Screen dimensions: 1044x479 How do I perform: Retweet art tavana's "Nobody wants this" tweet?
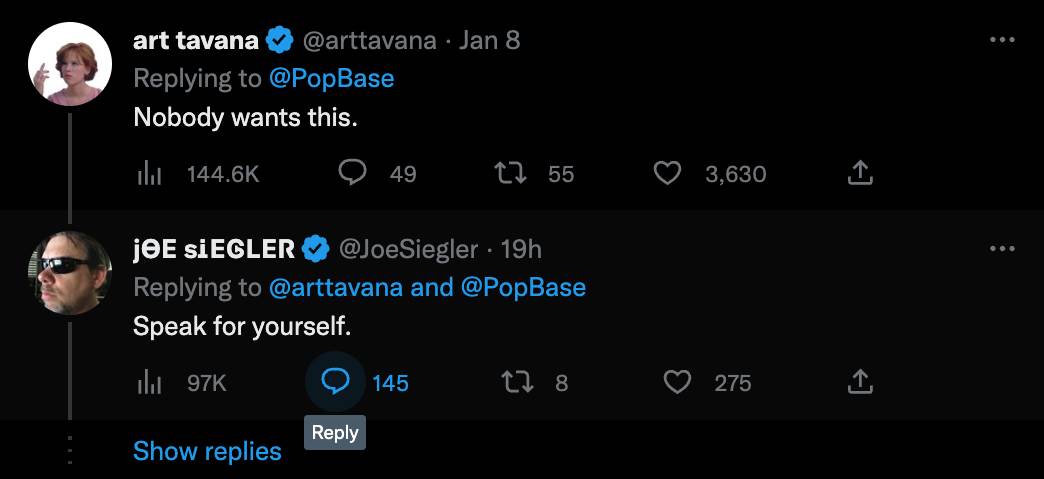coord(512,174)
